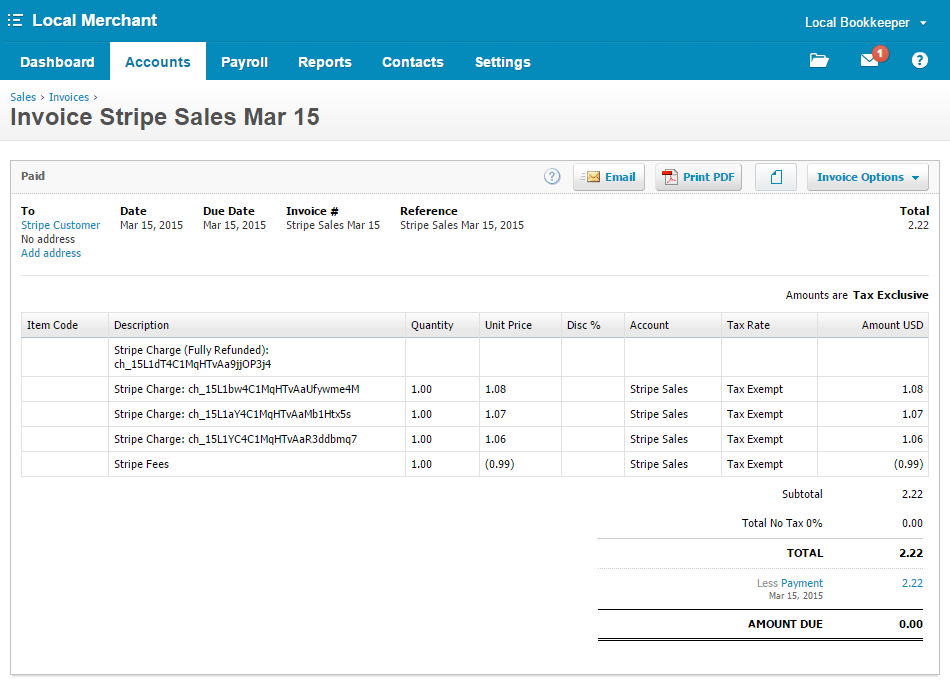Click the invoice help circle icon
Image resolution: width=950 pixels, height=680 pixels.
tap(552, 176)
